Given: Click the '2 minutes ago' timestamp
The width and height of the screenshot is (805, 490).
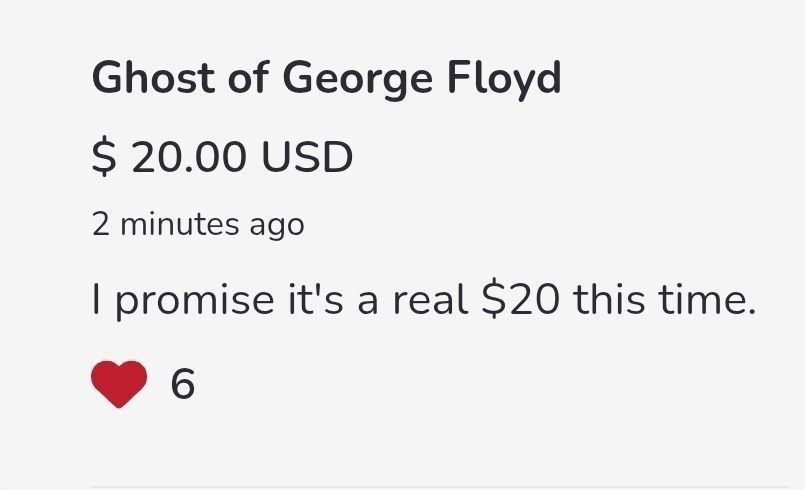Looking at the screenshot, I should click(198, 224).
